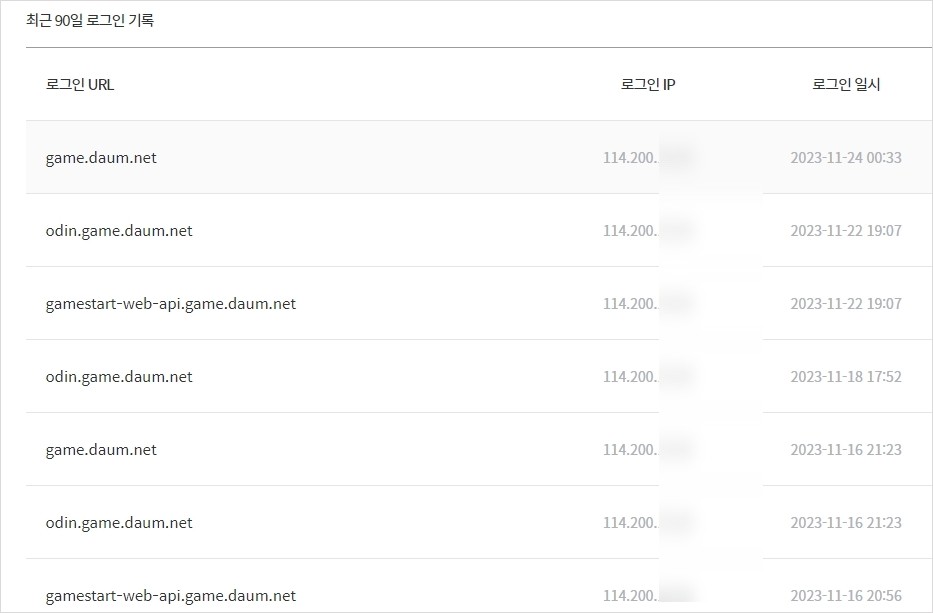
Task: Select the 최근 90일 로그인 기록 heading
Action: (x=90, y=20)
